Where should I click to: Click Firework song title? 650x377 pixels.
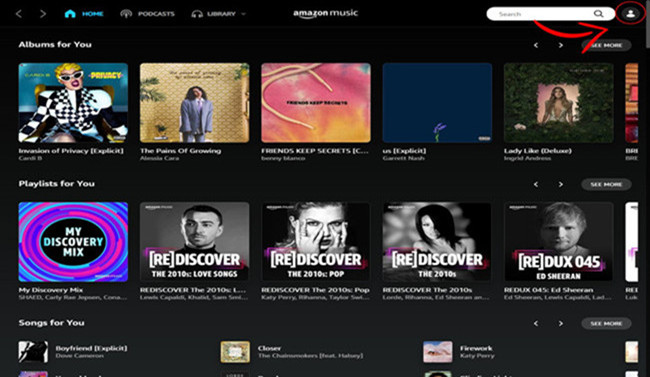pos(476,348)
